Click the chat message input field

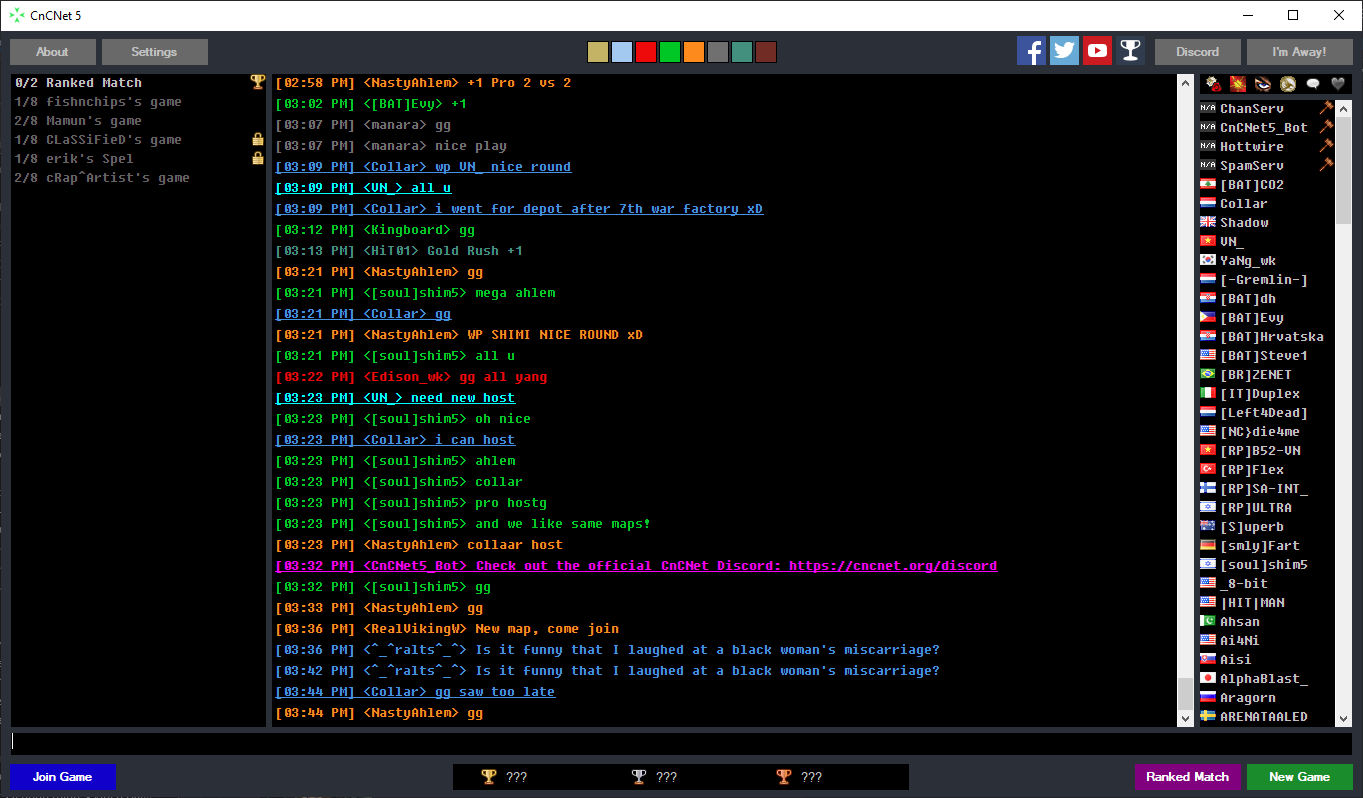click(x=681, y=743)
